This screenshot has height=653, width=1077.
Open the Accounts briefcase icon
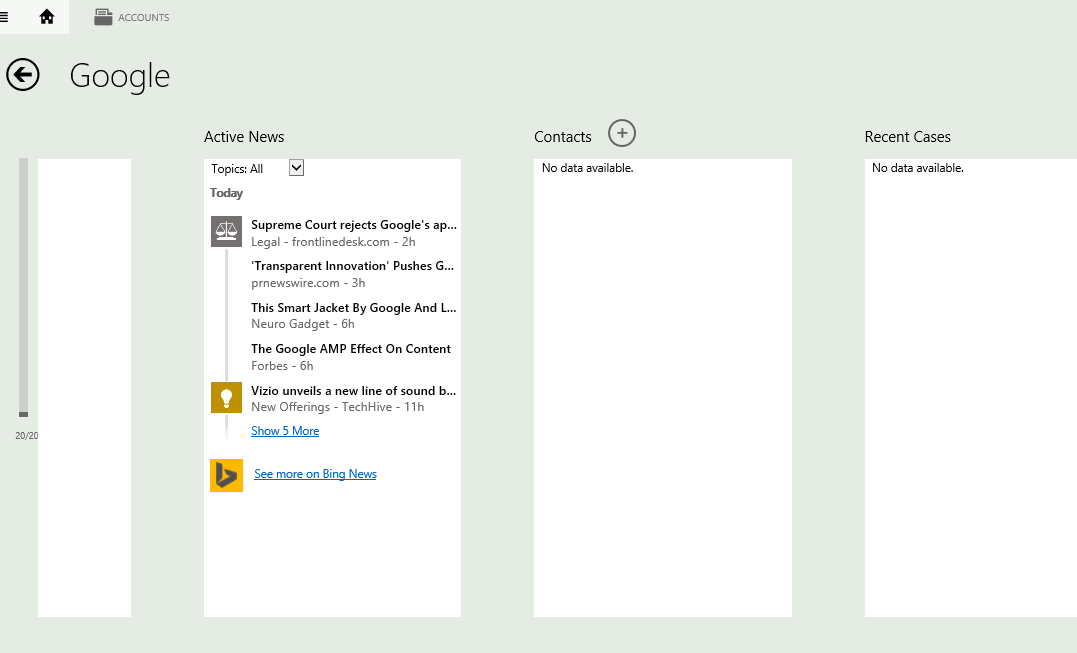103,17
